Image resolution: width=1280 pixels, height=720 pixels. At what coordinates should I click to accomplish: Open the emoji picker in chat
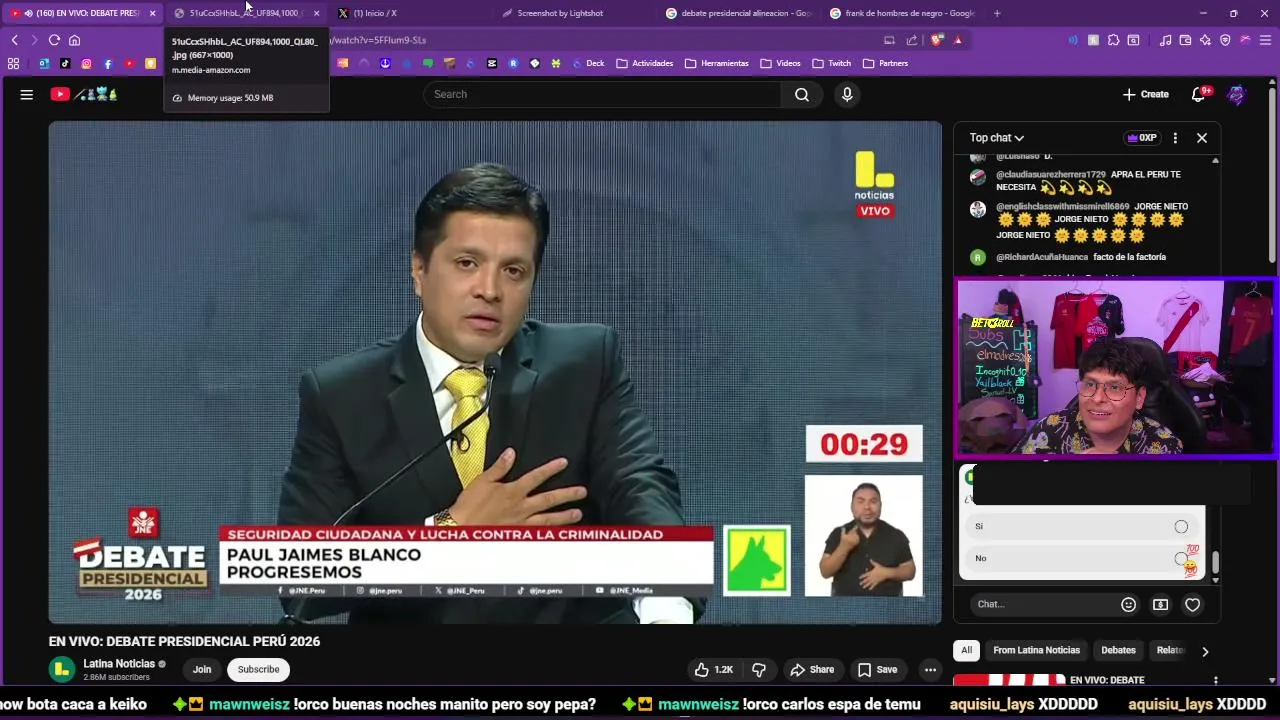[1129, 604]
